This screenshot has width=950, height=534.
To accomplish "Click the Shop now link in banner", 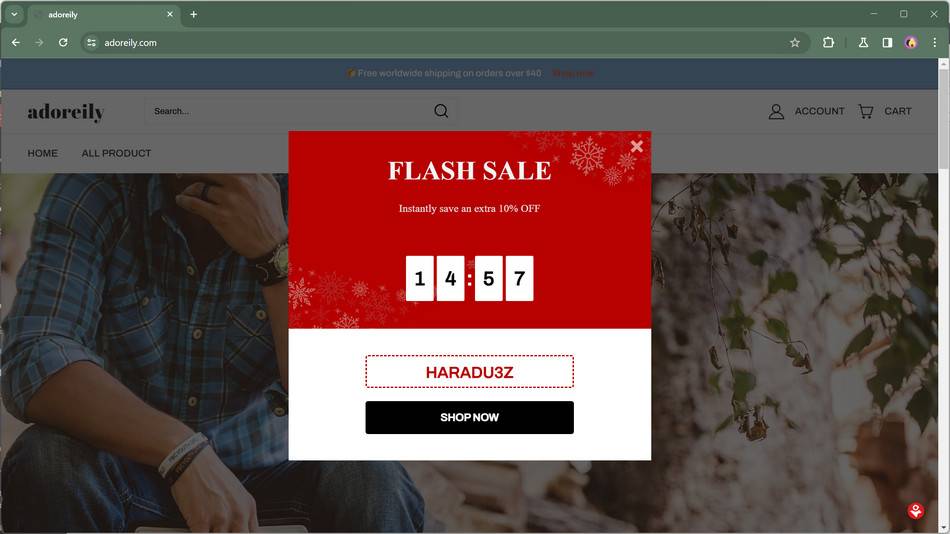I will coord(573,73).
